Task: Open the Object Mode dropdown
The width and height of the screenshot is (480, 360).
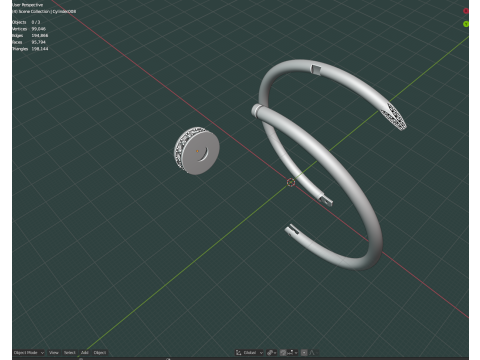Action: pyautogui.click(x=29, y=352)
